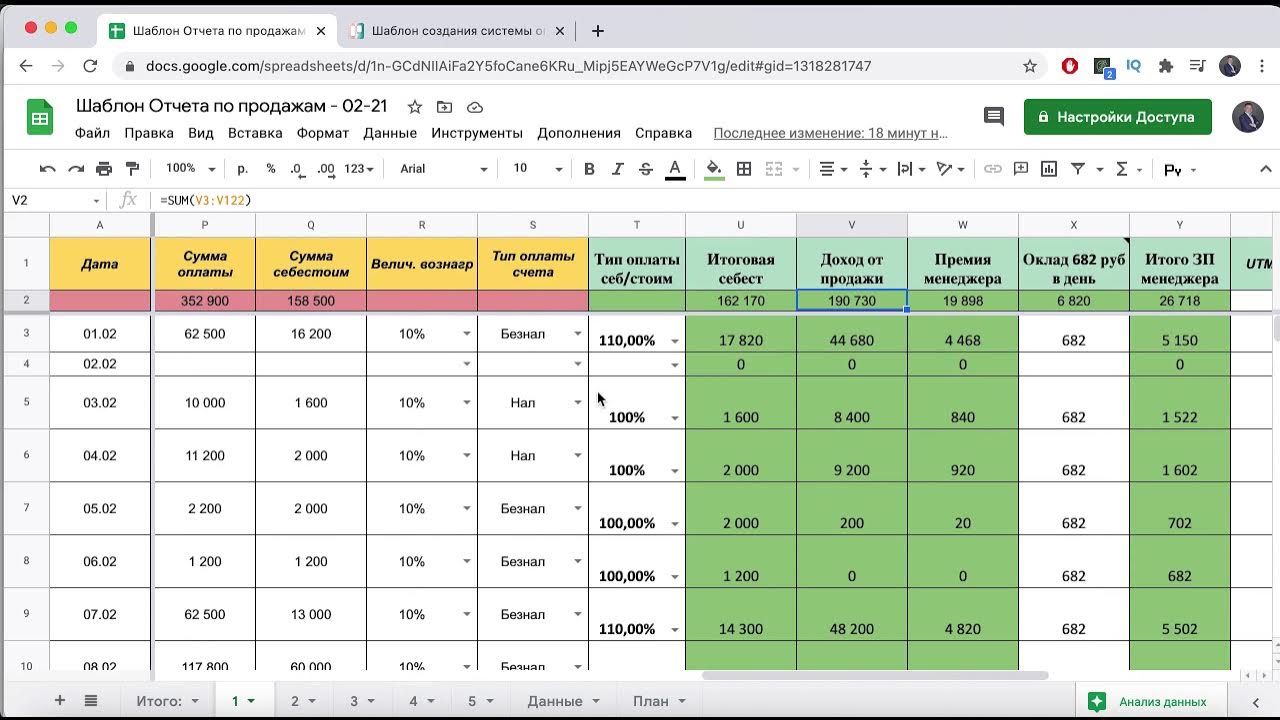
Task: Click the Настройки Доступа button
Action: [x=1117, y=117]
